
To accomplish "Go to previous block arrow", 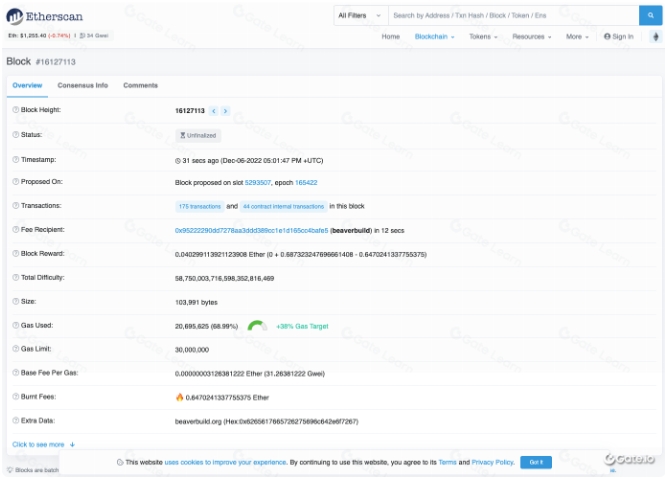I will tap(214, 111).
